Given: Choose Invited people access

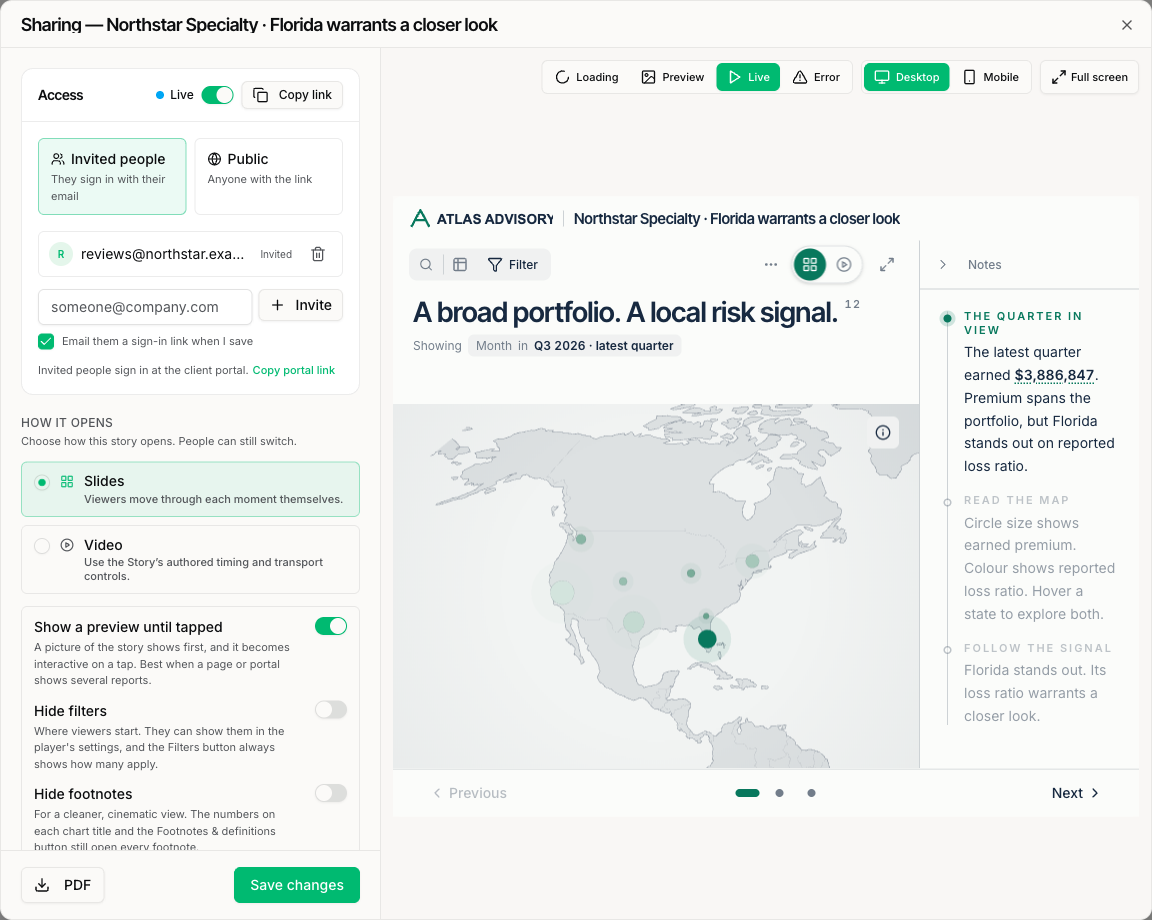Looking at the screenshot, I should click(112, 176).
